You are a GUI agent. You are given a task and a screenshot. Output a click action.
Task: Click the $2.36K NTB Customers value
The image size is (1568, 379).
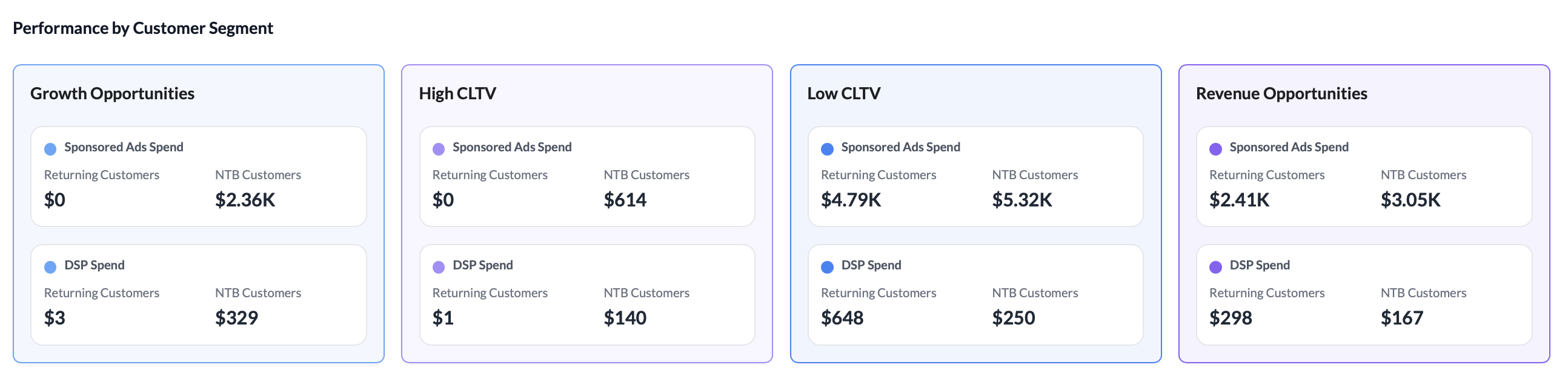click(x=245, y=200)
